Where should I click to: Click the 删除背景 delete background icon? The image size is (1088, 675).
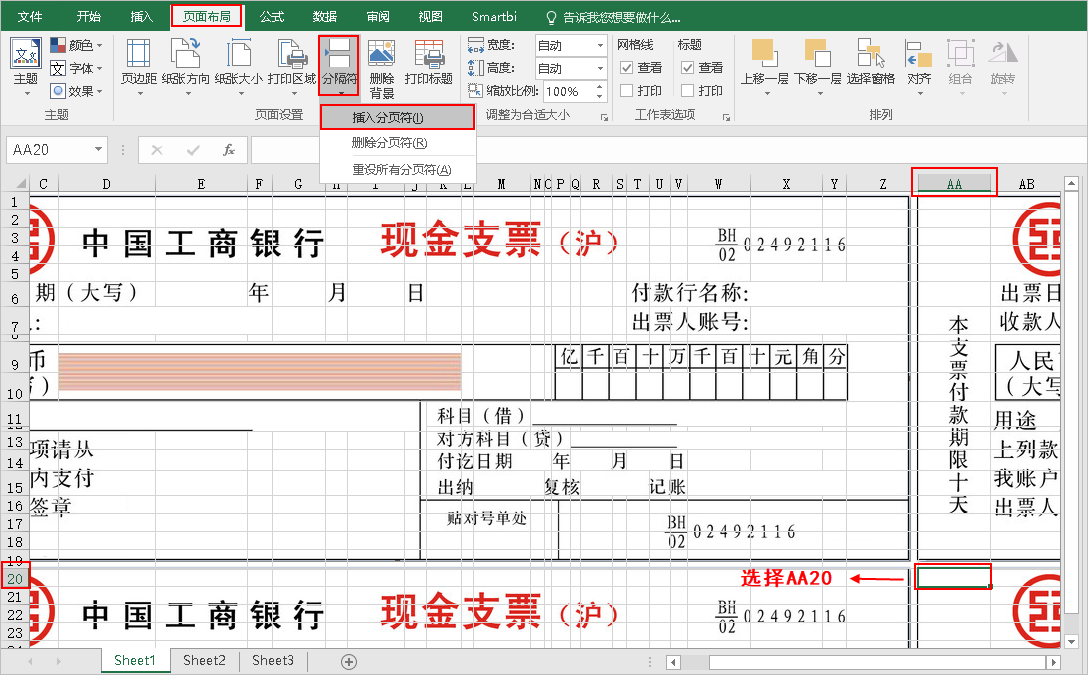click(x=382, y=67)
